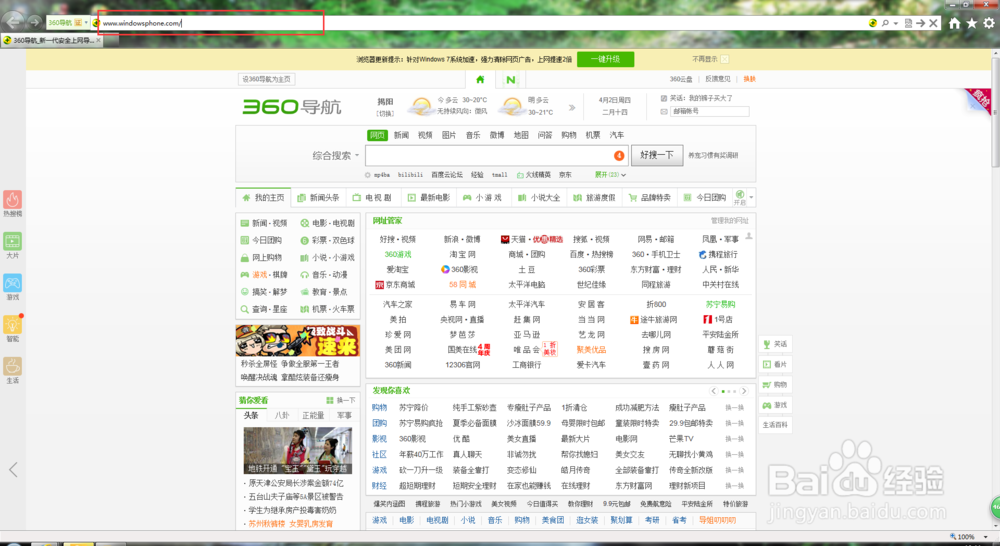Select the 图片 search tab
This screenshot has width=1000, height=546.
click(449, 135)
